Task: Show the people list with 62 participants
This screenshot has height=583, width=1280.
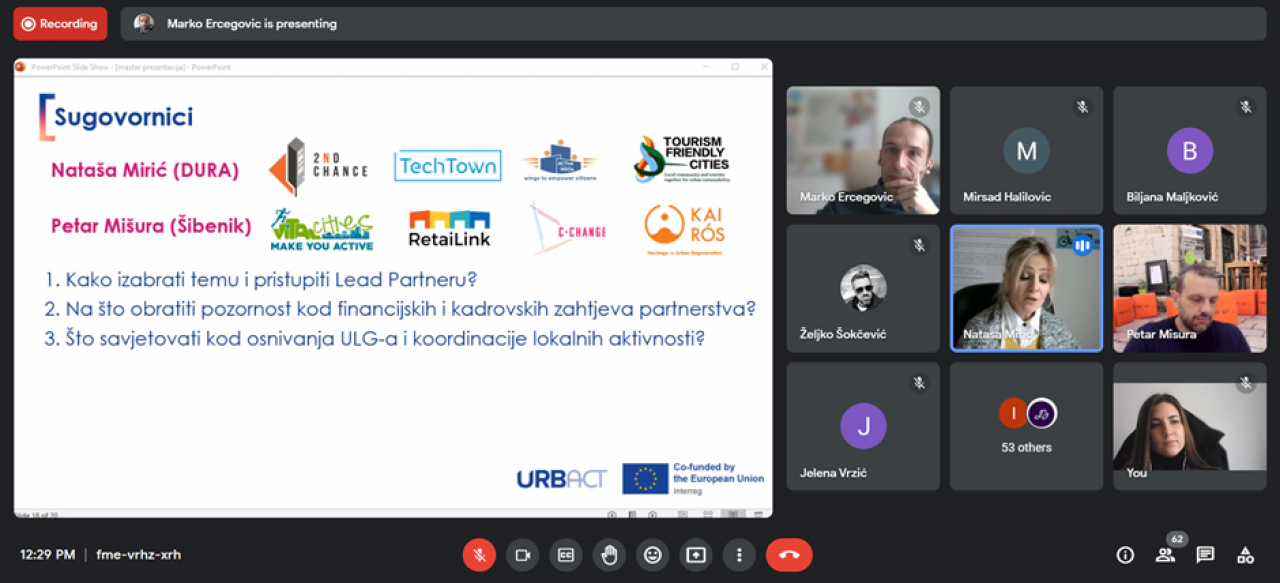Action: pos(1166,553)
